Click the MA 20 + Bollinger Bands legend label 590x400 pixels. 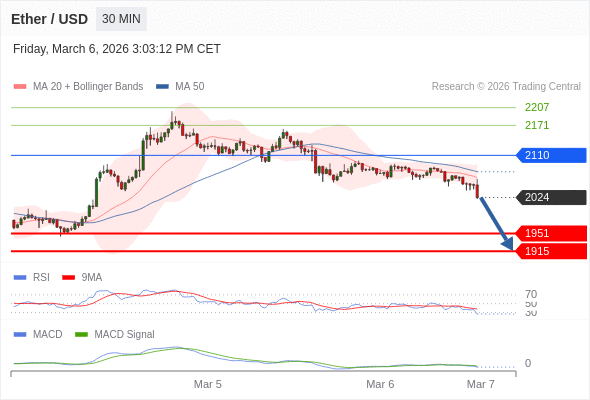(x=88, y=87)
